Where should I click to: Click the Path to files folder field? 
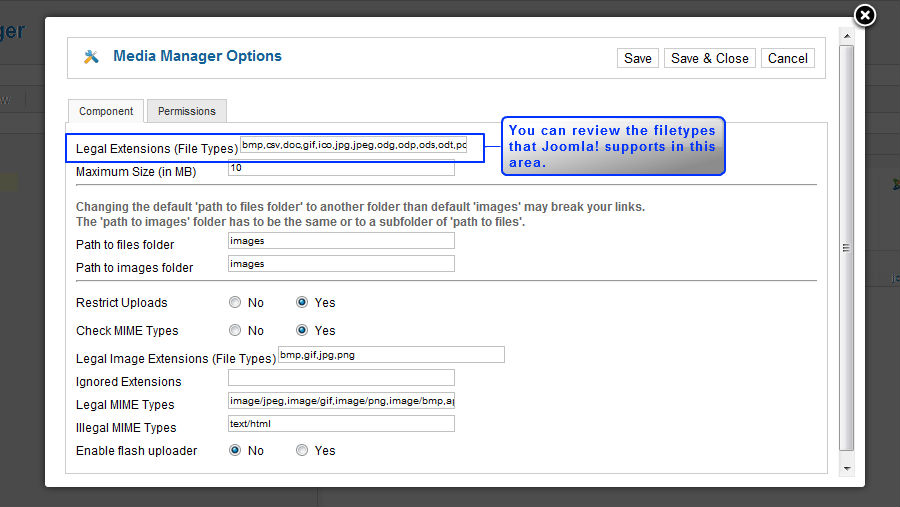pos(341,241)
